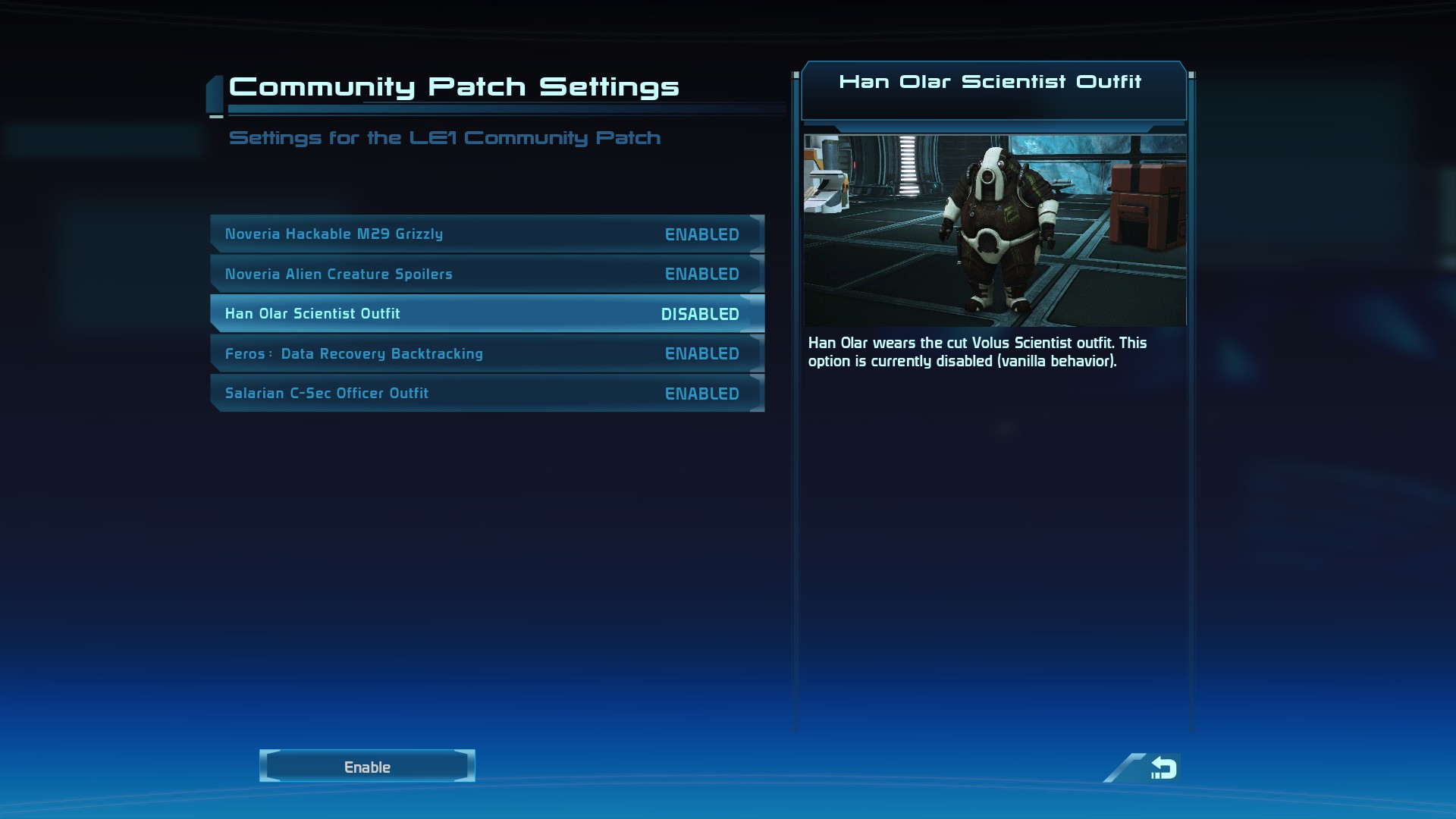Enable Han Olar Scientist Outfit setting
This screenshot has width=1456, height=819.
(366, 766)
